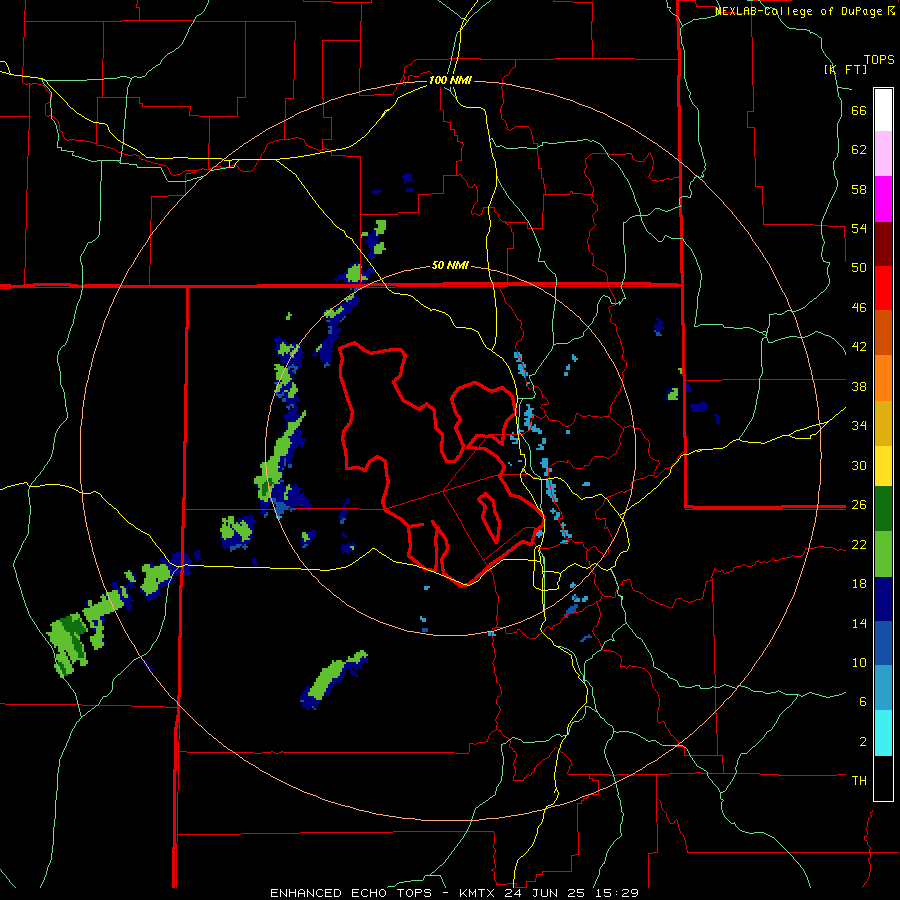Select the light green legend swatch
900x900 pixels.
883,554
